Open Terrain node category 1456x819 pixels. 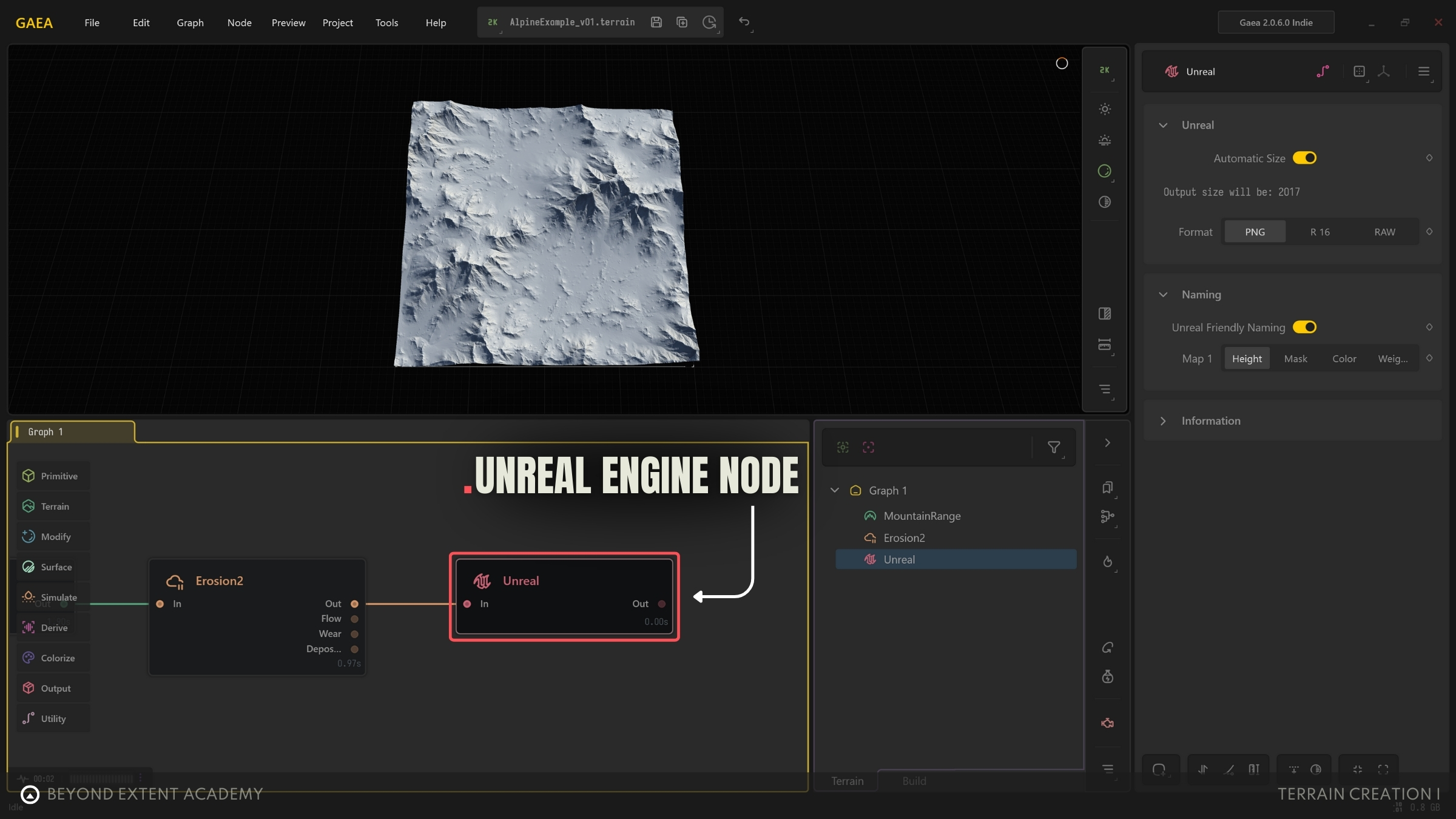pyautogui.click(x=53, y=507)
